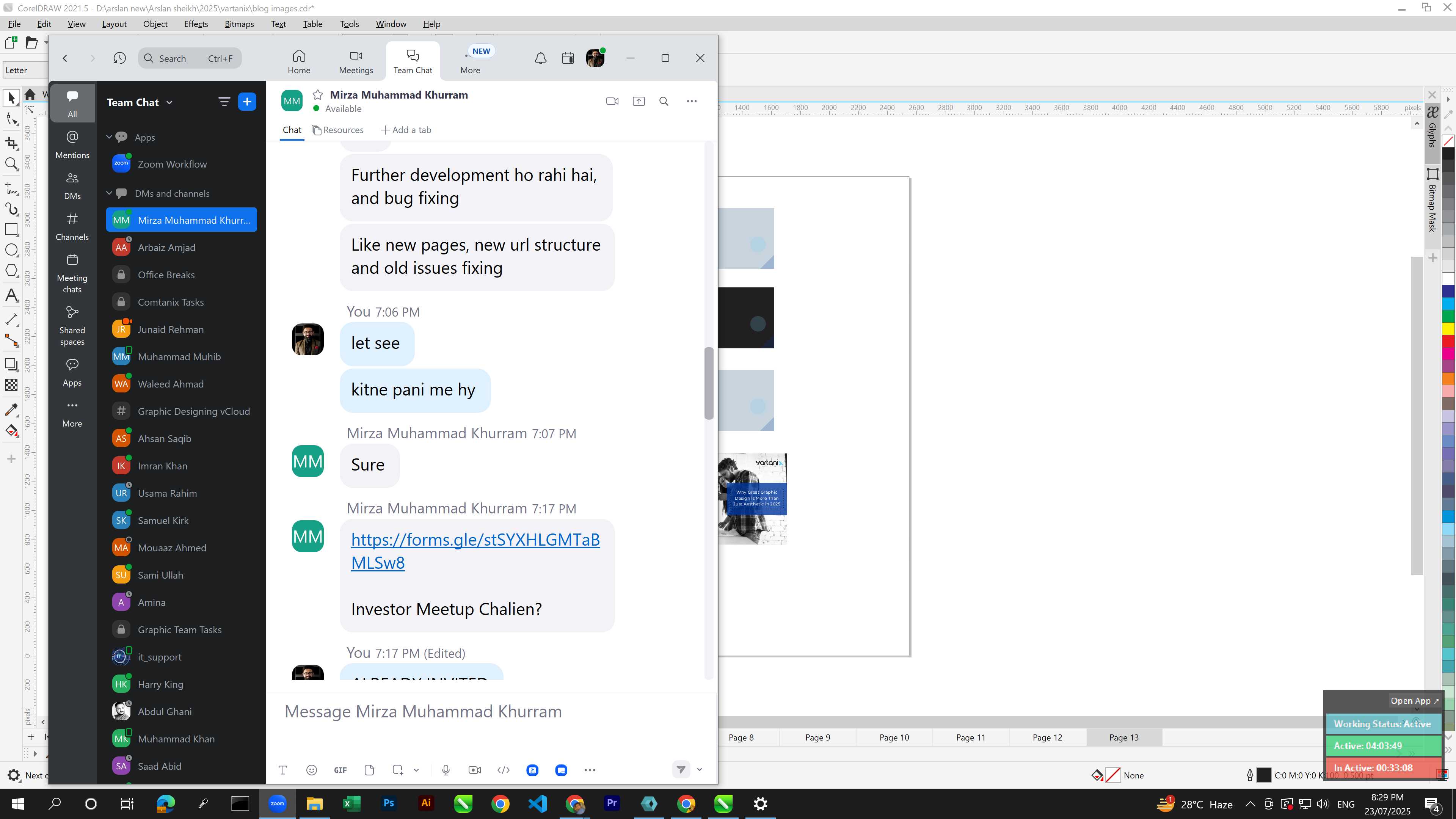Open Photoshop from the Windows taskbar

point(388,804)
